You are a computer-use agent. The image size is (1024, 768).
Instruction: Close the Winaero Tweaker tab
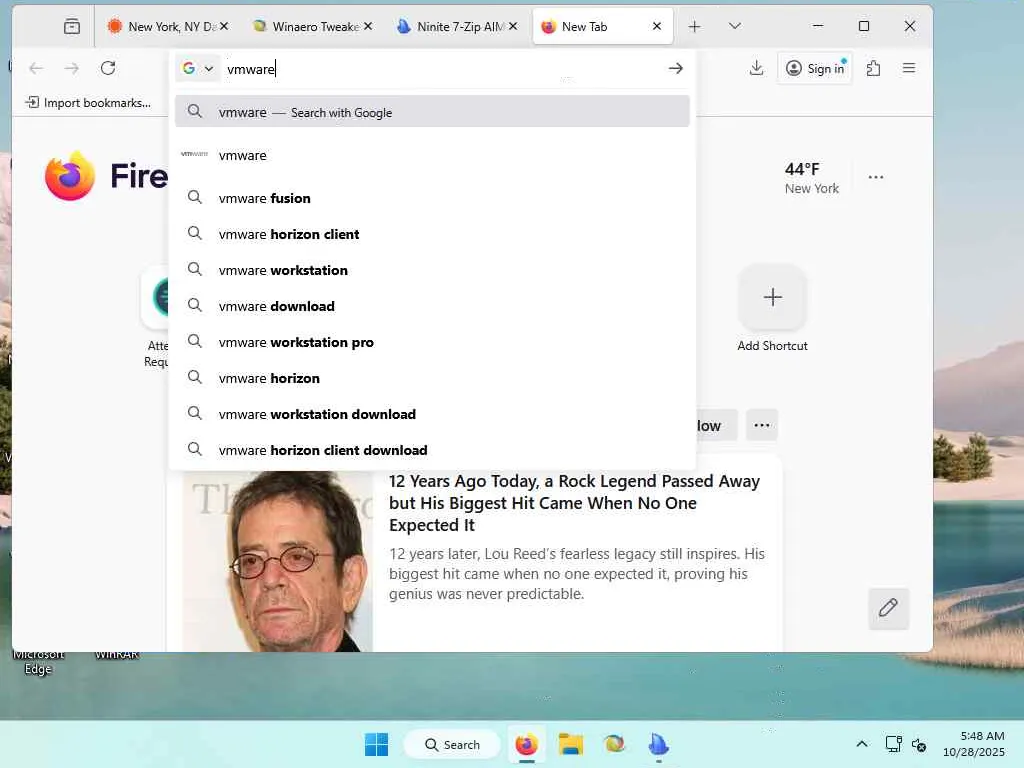[x=368, y=26]
